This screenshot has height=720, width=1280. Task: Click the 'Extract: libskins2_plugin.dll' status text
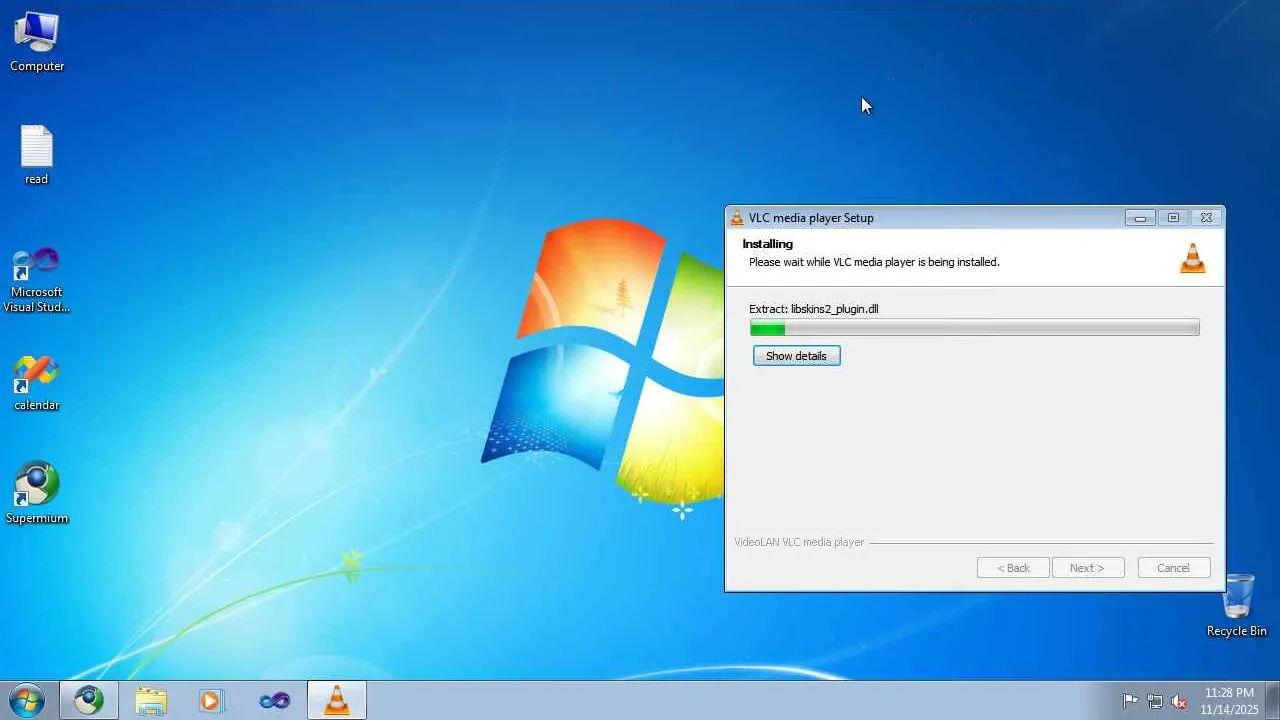point(814,309)
